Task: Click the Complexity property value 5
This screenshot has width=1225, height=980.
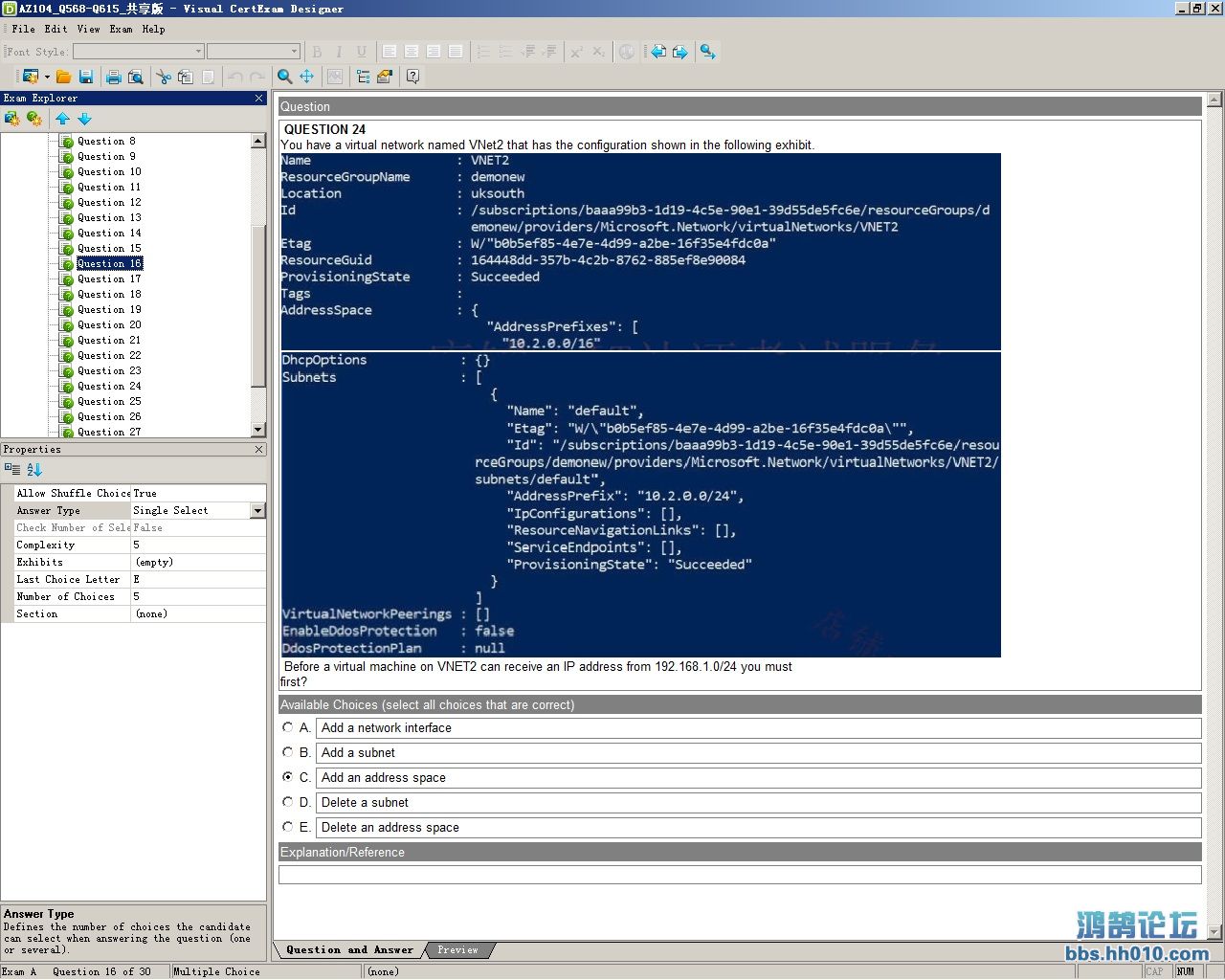Action: pos(198,546)
